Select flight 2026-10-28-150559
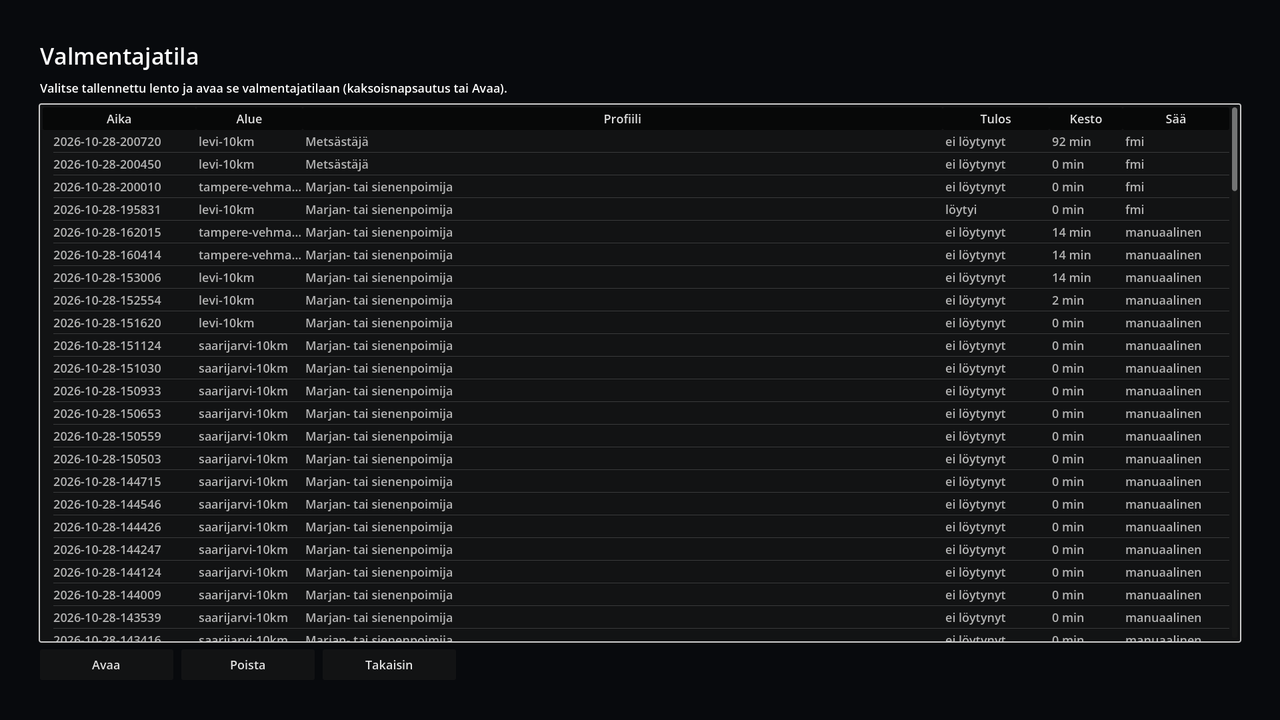This screenshot has width=1280, height=720. (x=641, y=436)
